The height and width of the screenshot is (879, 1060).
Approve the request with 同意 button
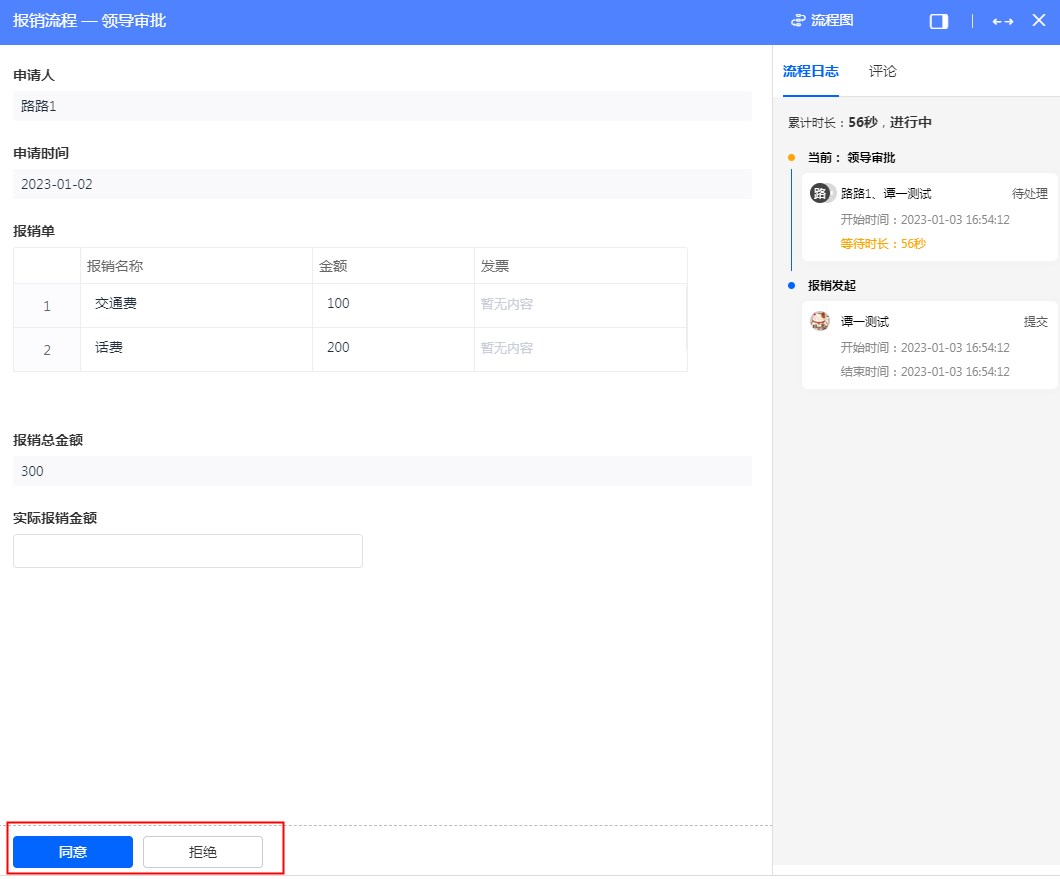pos(73,852)
